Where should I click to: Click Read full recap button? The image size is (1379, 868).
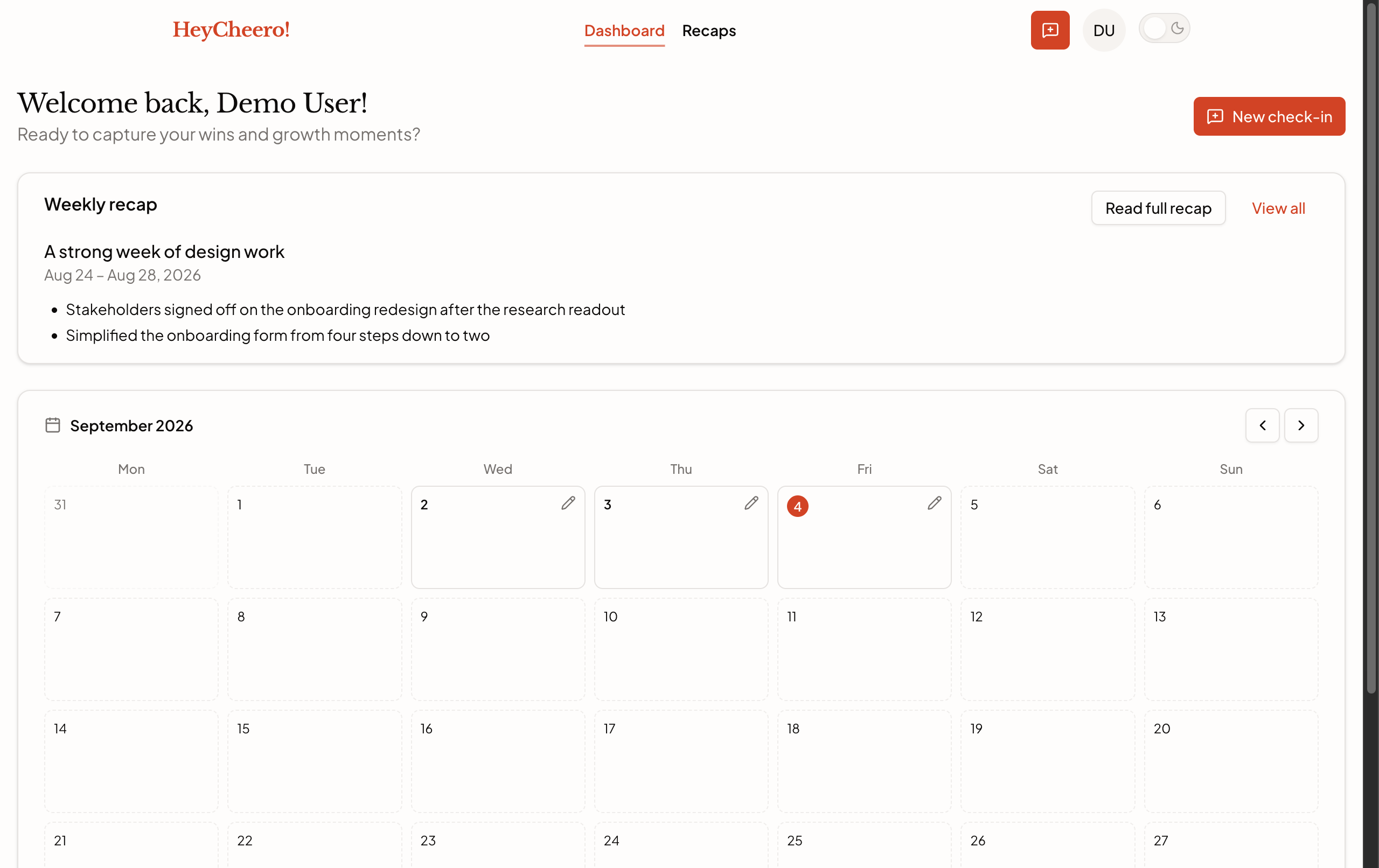[1158, 208]
